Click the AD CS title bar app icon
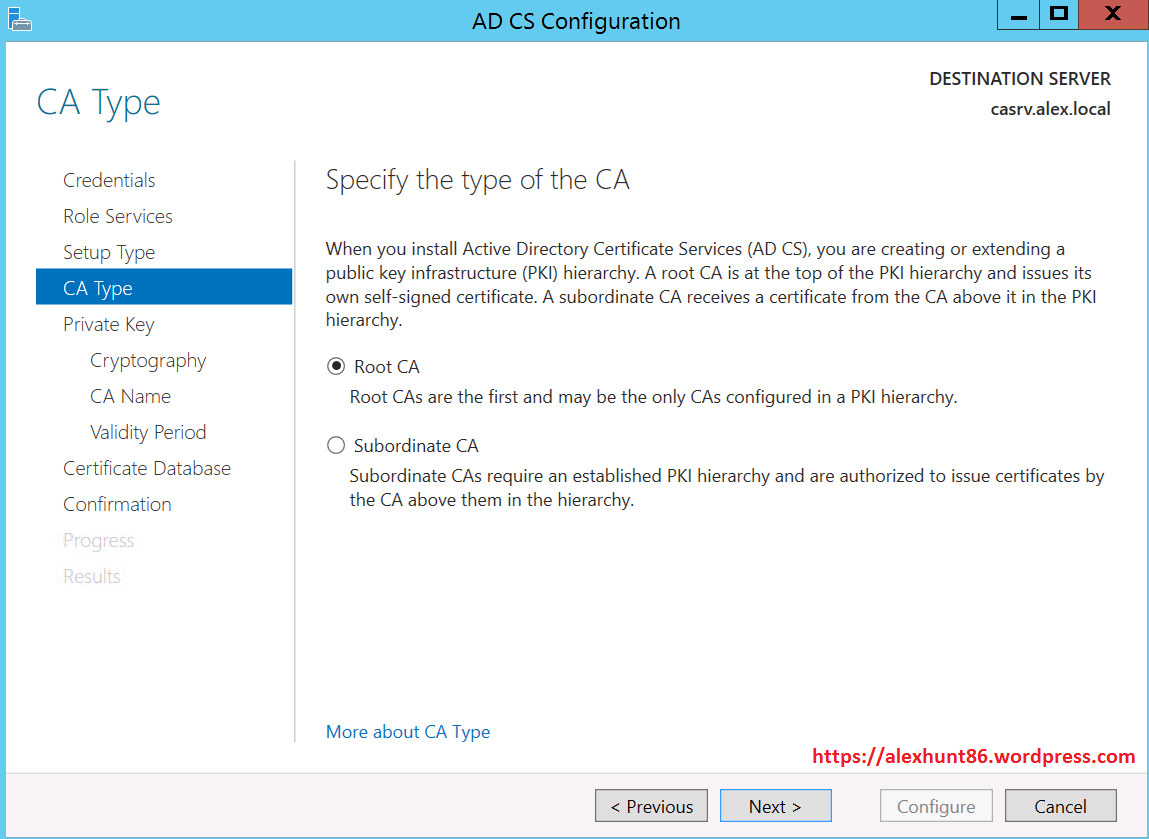This screenshot has height=839, width=1149. pyautogui.click(x=19, y=19)
